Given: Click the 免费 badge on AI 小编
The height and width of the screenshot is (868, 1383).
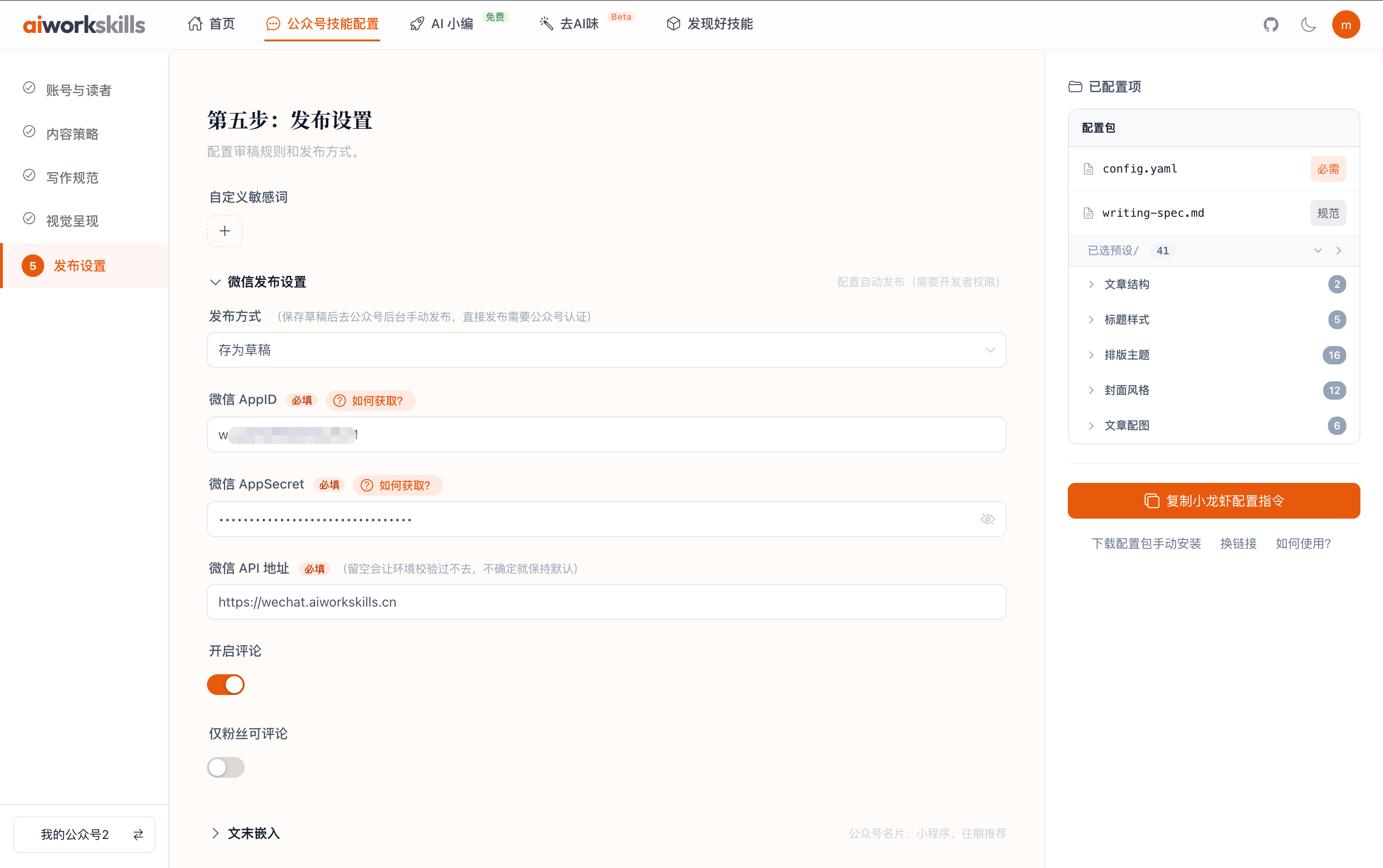Looking at the screenshot, I should point(494,16).
